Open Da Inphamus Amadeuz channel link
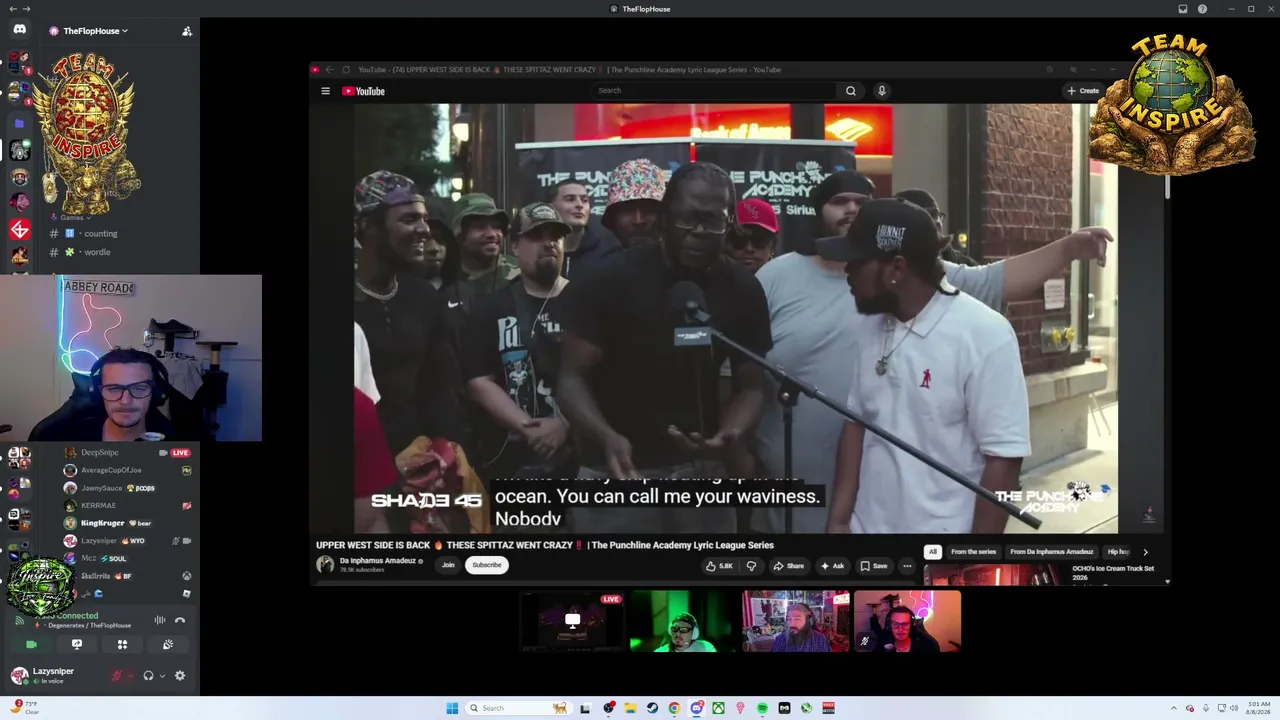1280x720 pixels. [x=377, y=561]
